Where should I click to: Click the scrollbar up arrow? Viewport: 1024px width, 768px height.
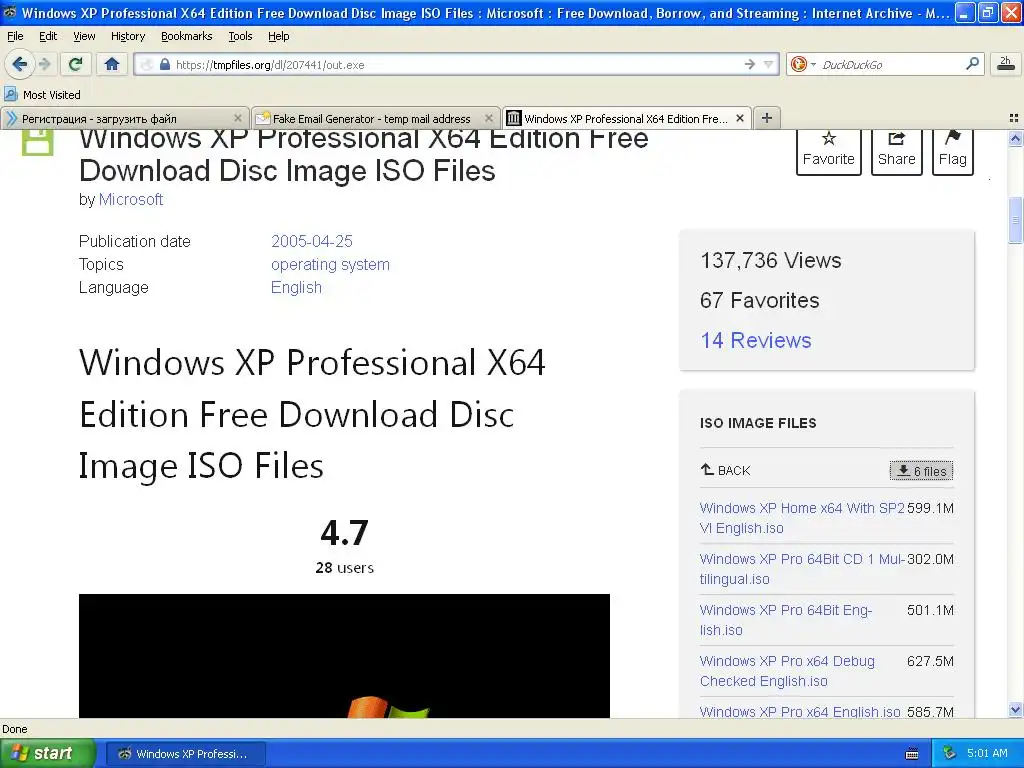[1015, 138]
